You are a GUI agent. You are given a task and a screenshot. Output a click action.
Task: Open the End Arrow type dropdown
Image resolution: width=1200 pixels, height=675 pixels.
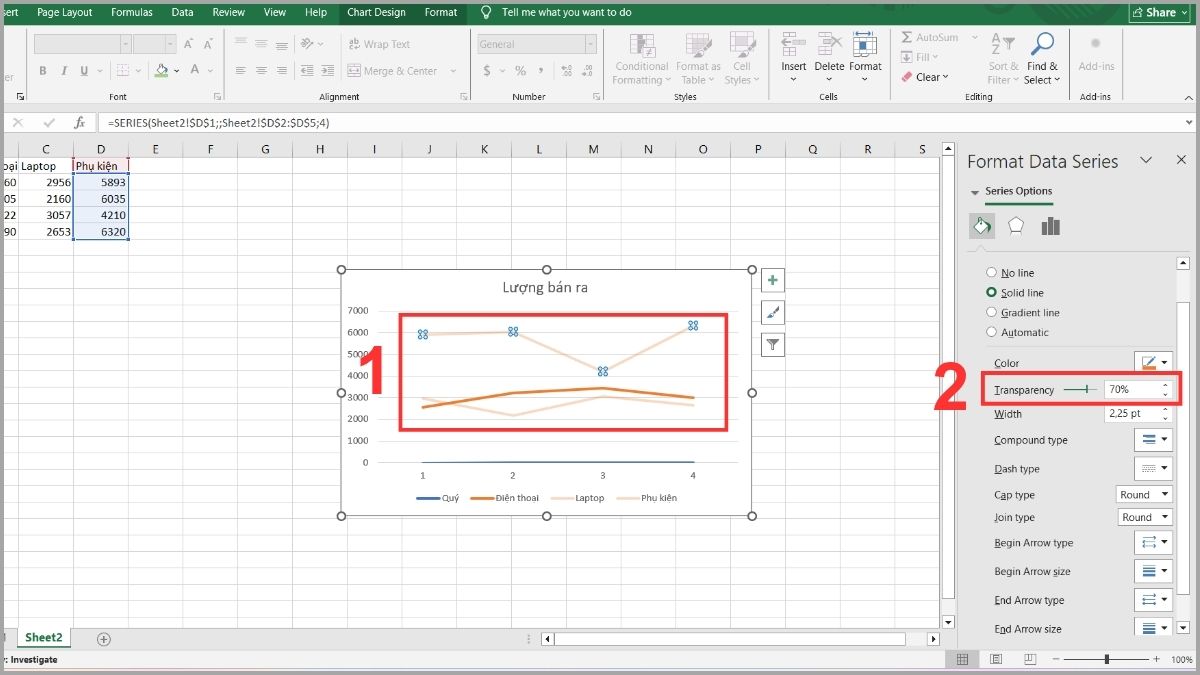click(1152, 600)
